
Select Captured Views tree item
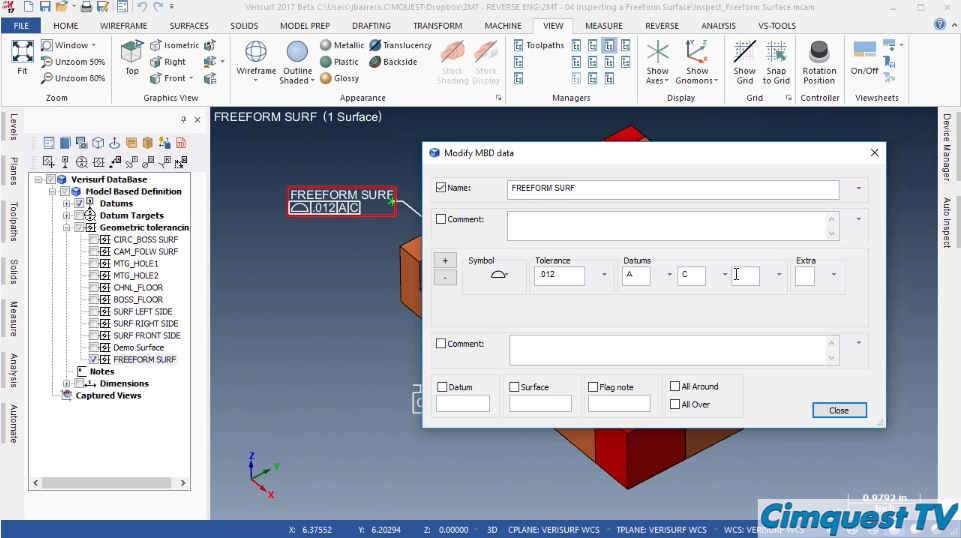coord(108,395)
